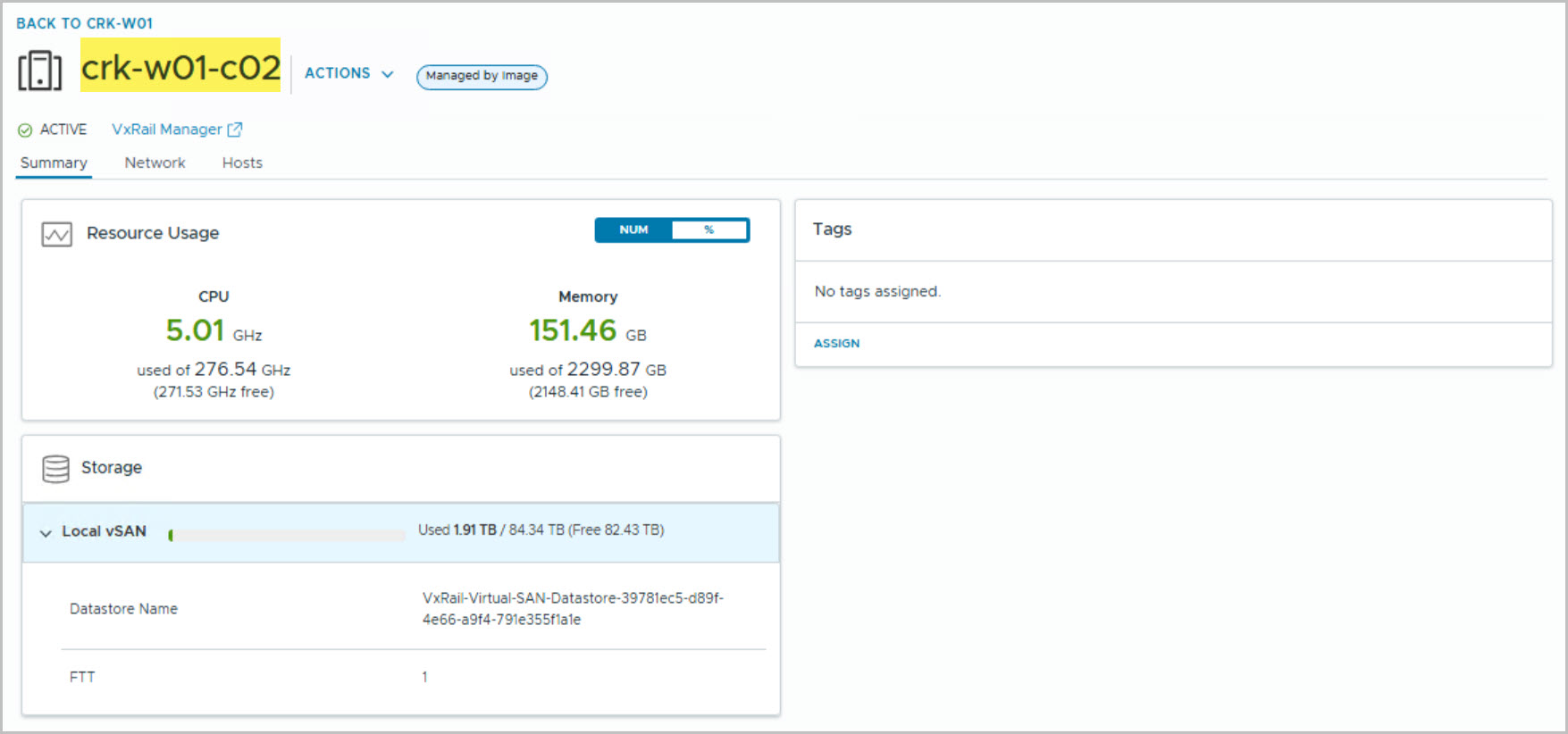1568x734 pixels.
Task: Switch resource usage to percent view
Action: [709, 230]
